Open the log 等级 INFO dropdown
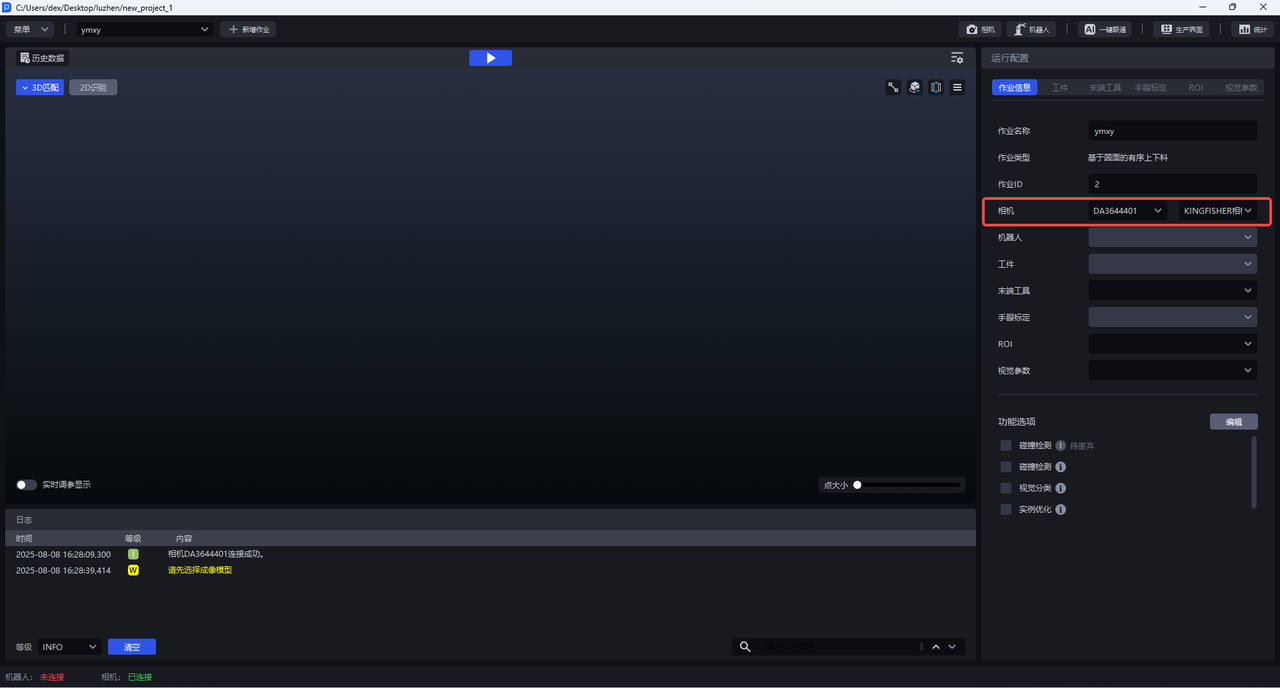The image size is (1280, 688). 69,647
